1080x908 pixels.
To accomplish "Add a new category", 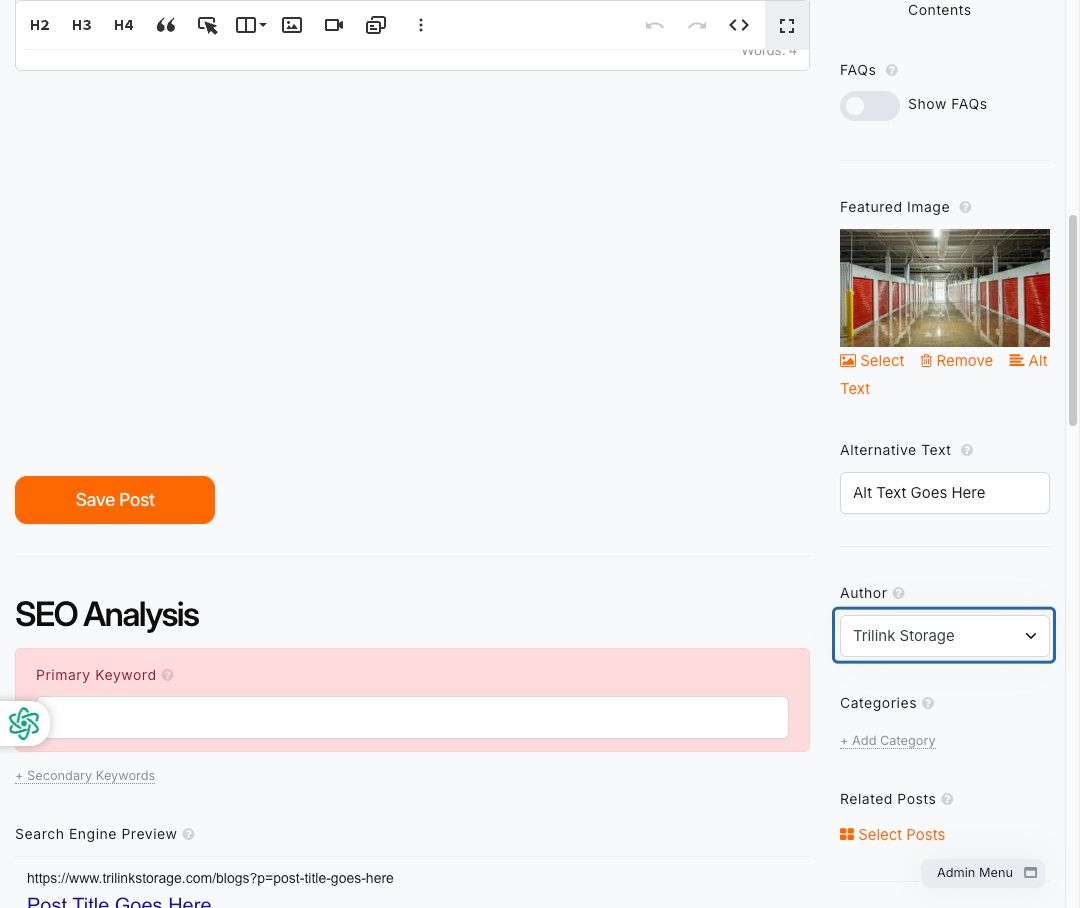I will click(x=888, y=741).
